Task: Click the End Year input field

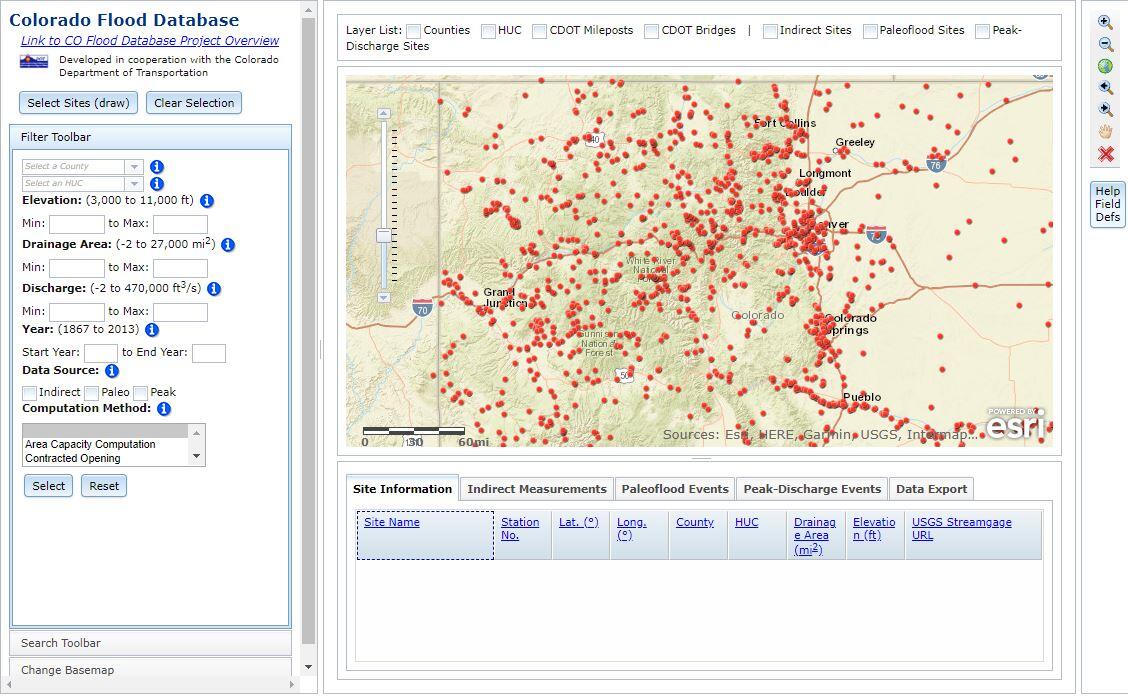Action: point(209,353)
